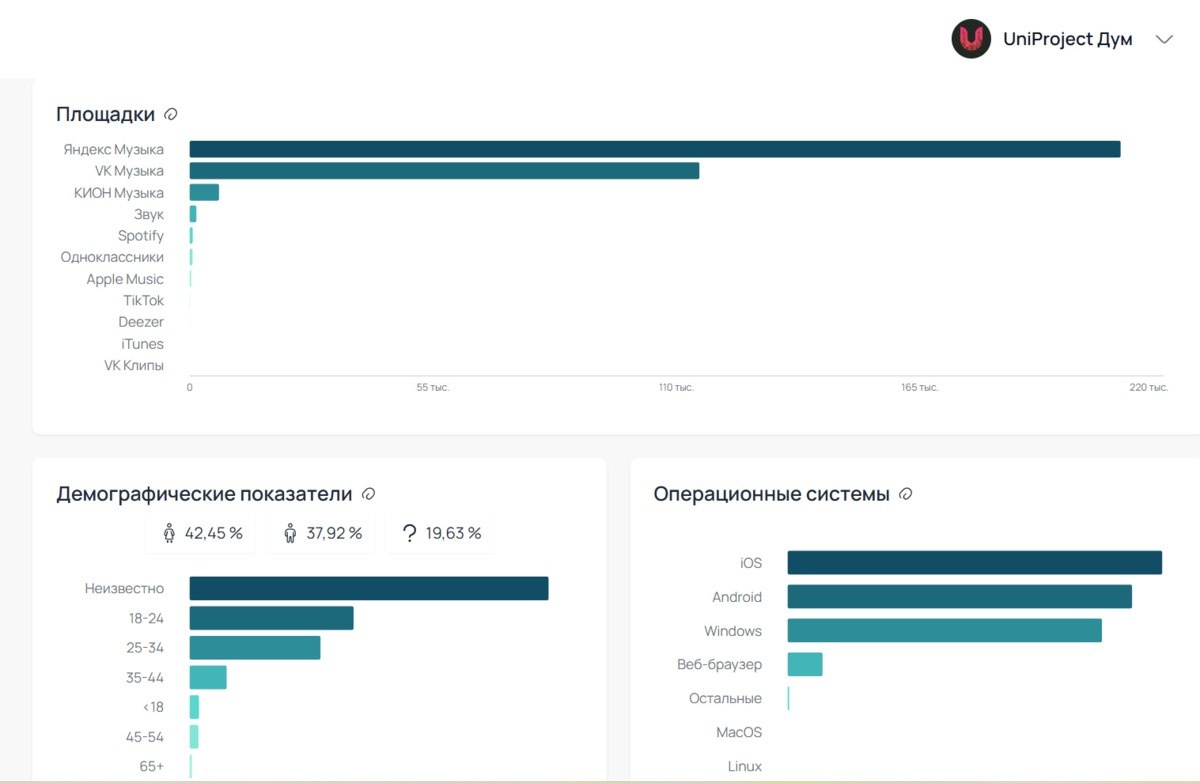Click the Площадки heading
The width and height of the screenshot is (1200, 783).
[105, 114]
